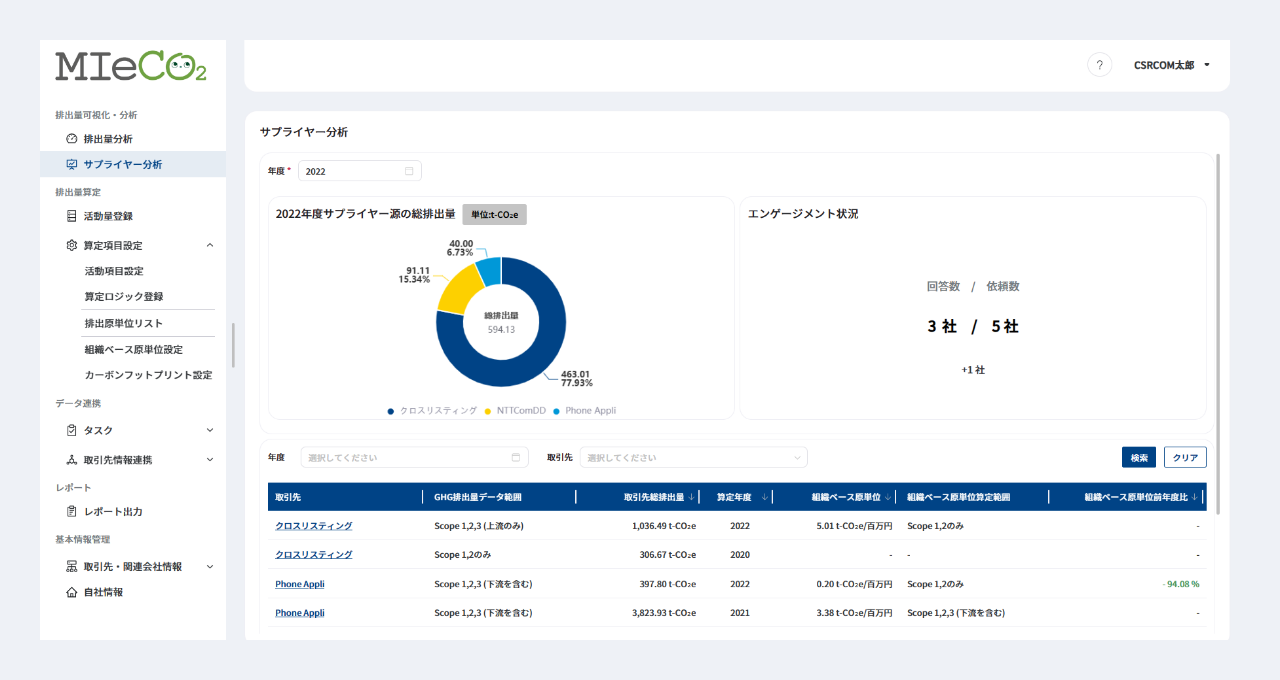1280x680 pixels.
Task: Click the 306.67 t-CO₂e cell
Action: (x=668, y=555)
